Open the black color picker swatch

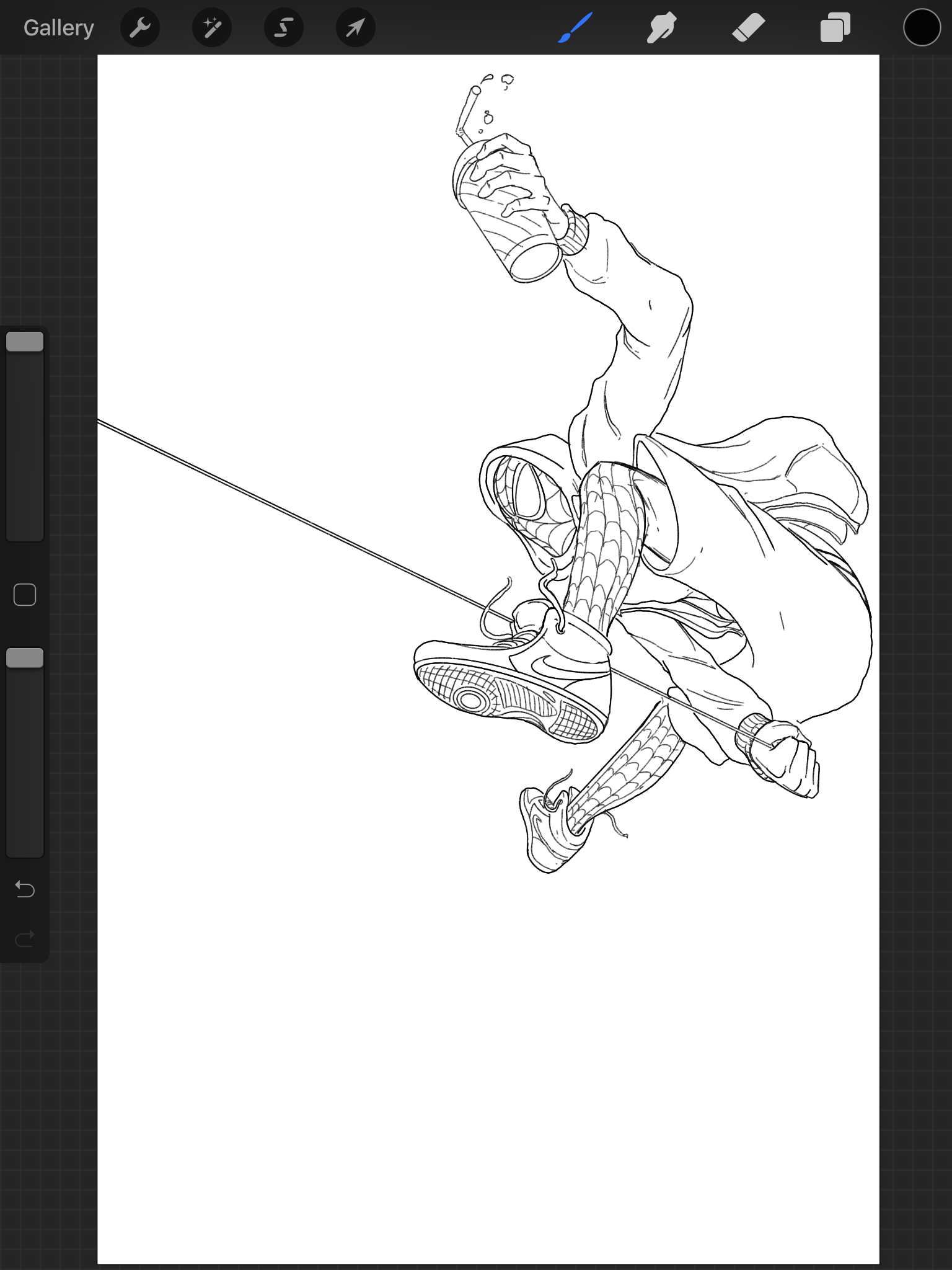point(922,28)
